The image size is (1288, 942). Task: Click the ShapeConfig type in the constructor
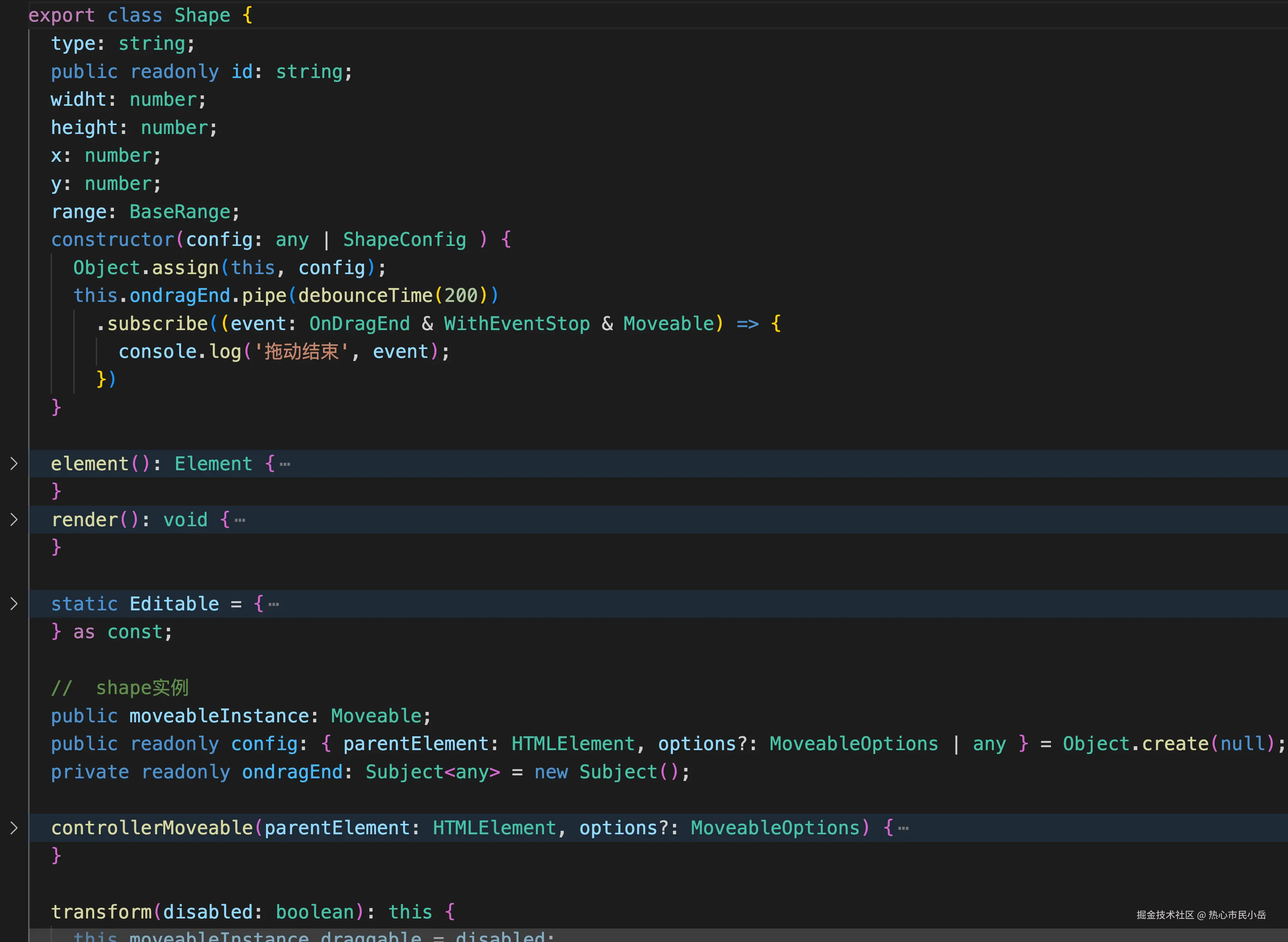click(404, 239)
